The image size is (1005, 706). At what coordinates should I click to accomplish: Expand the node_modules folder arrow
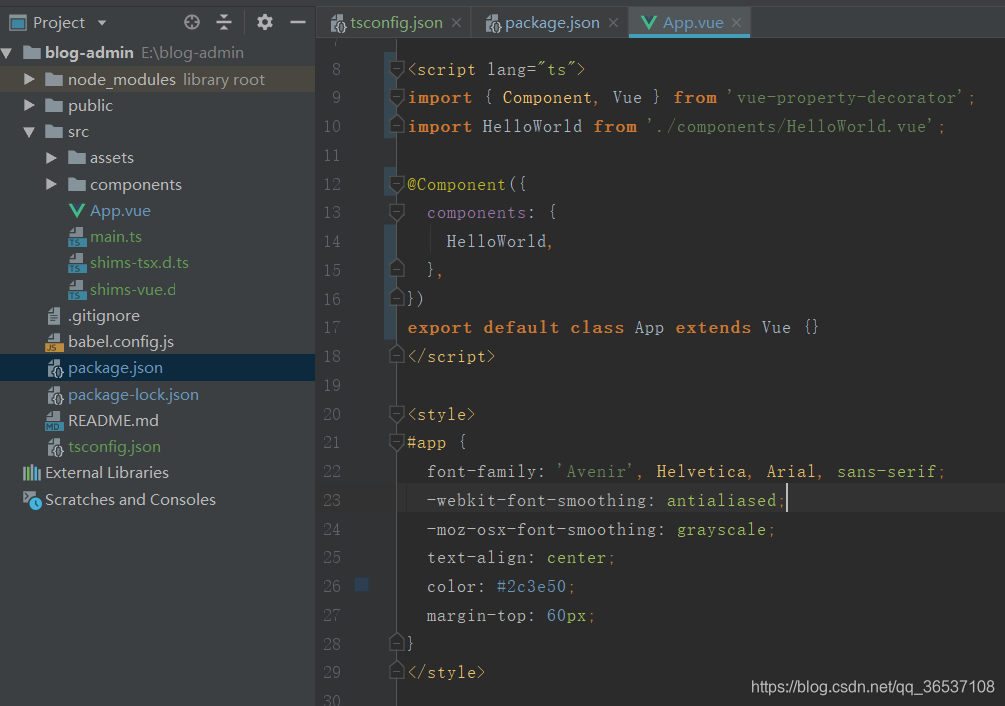pyautogui.click(x=29, y=79)
